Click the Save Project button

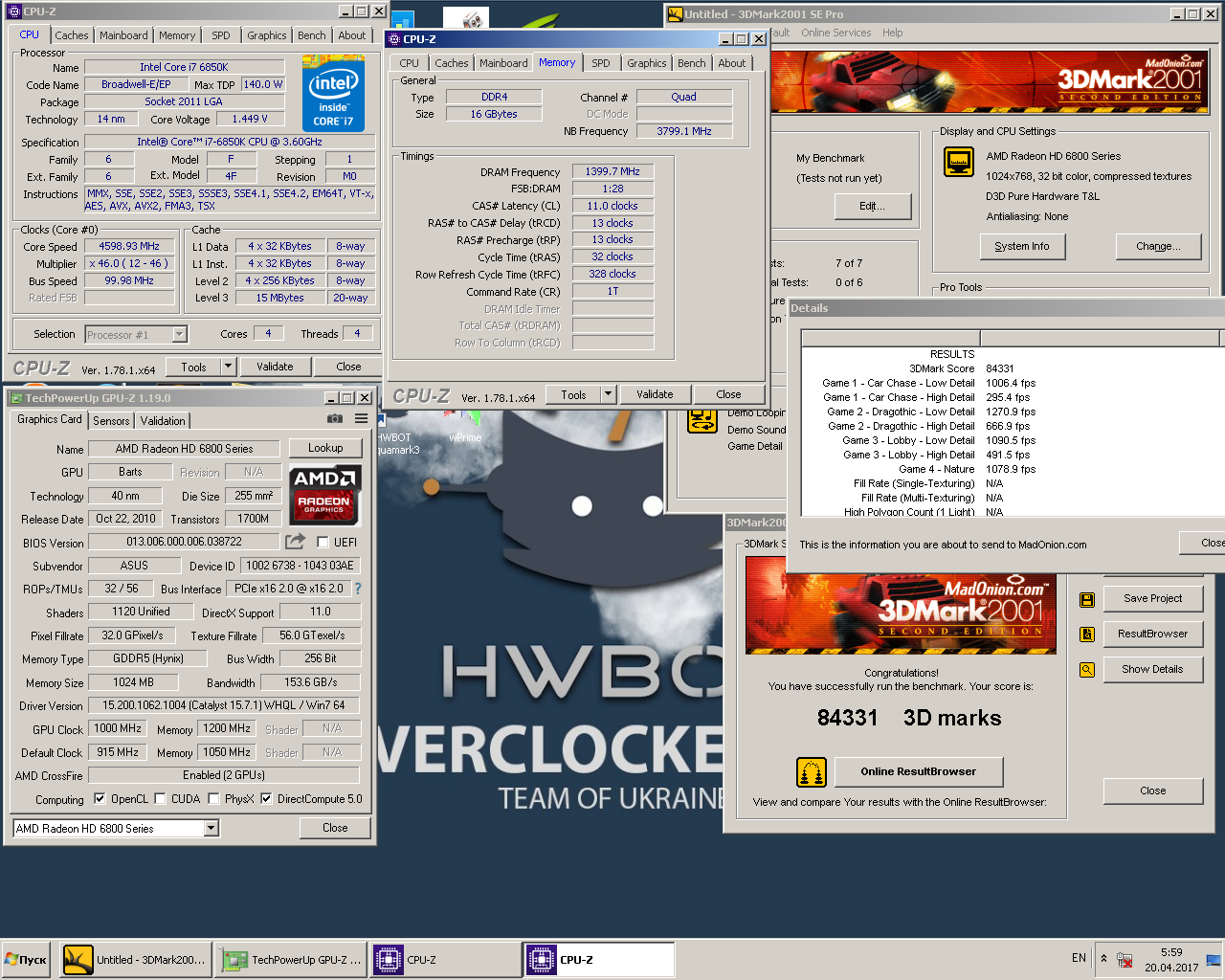click(x=1153, y=598)
